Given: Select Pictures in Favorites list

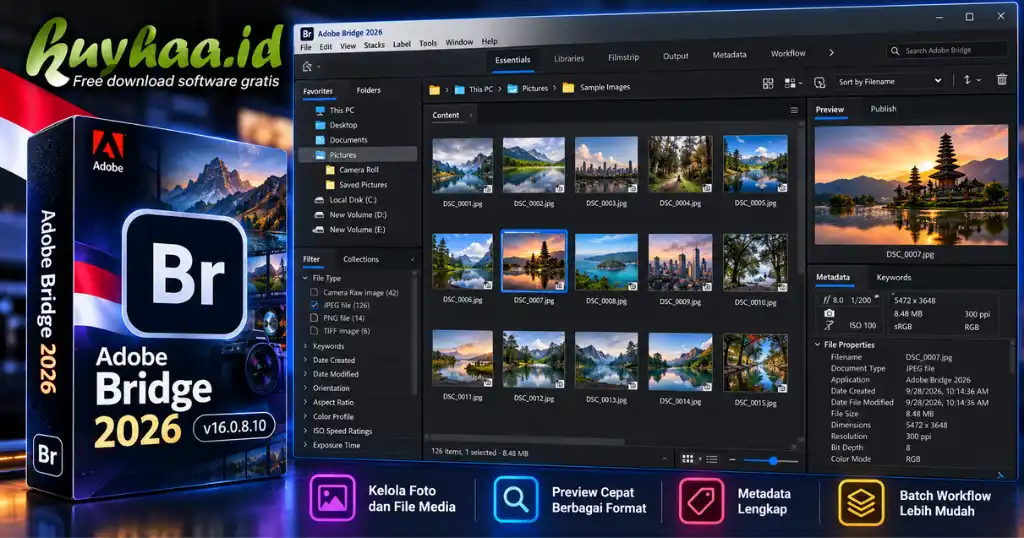Looking at the screenshot, I should 358,155.
